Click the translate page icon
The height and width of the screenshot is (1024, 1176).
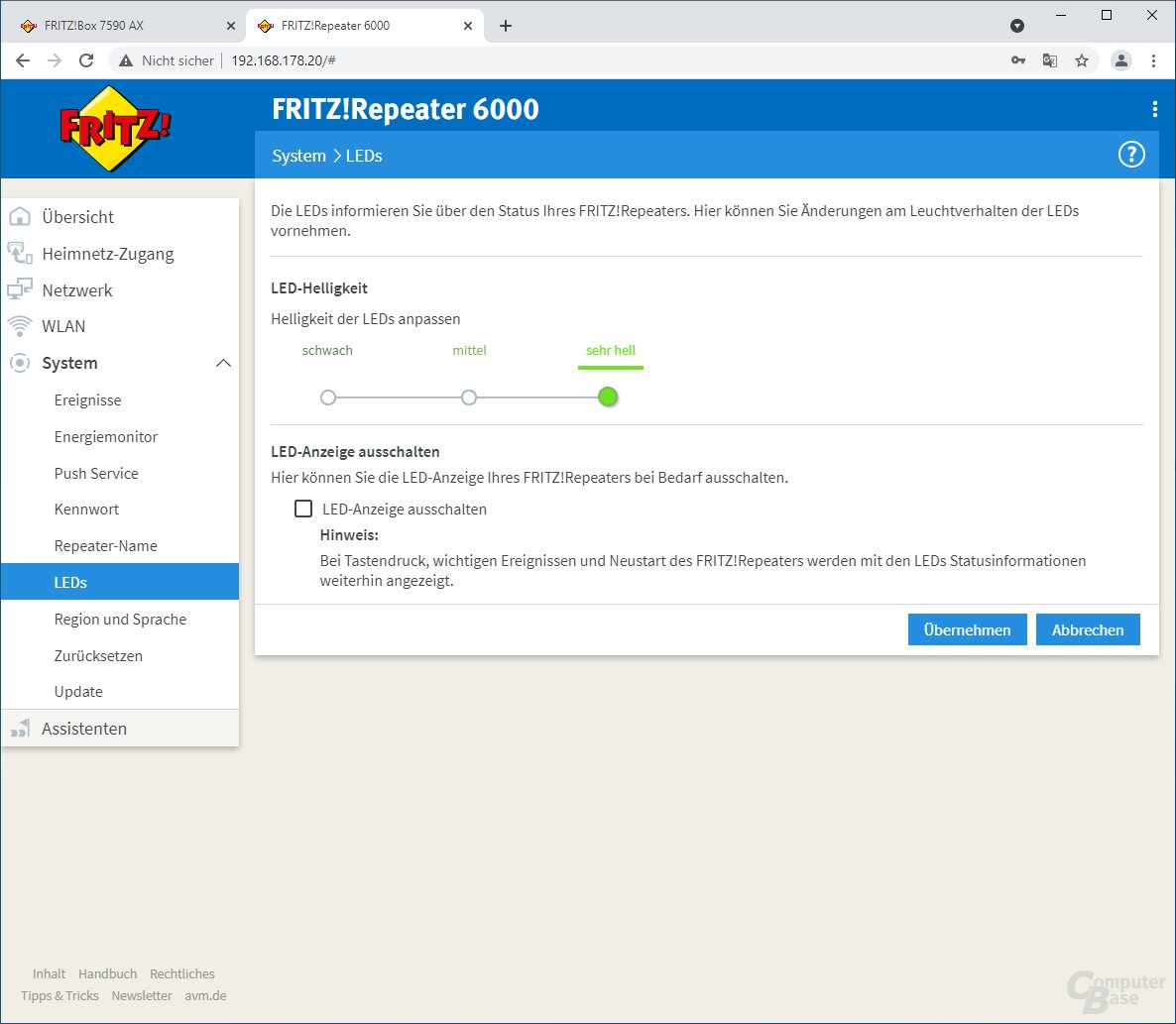[x=1050, y=60]
